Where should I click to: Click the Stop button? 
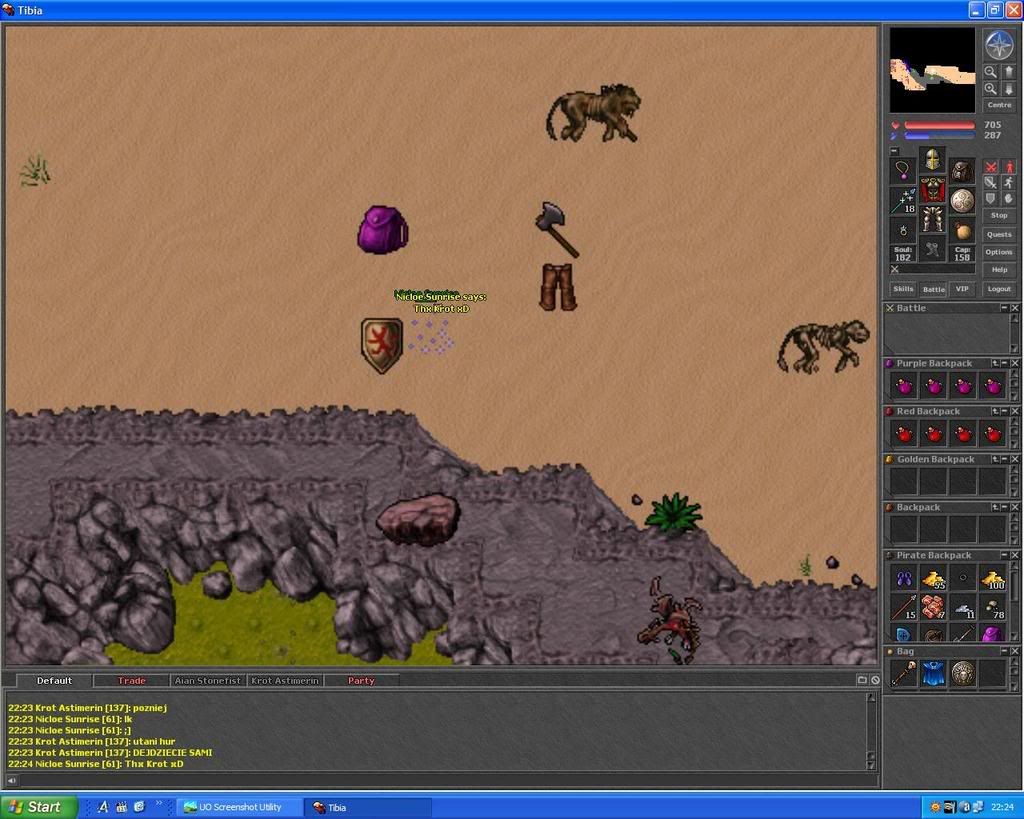tap(999, 215)
